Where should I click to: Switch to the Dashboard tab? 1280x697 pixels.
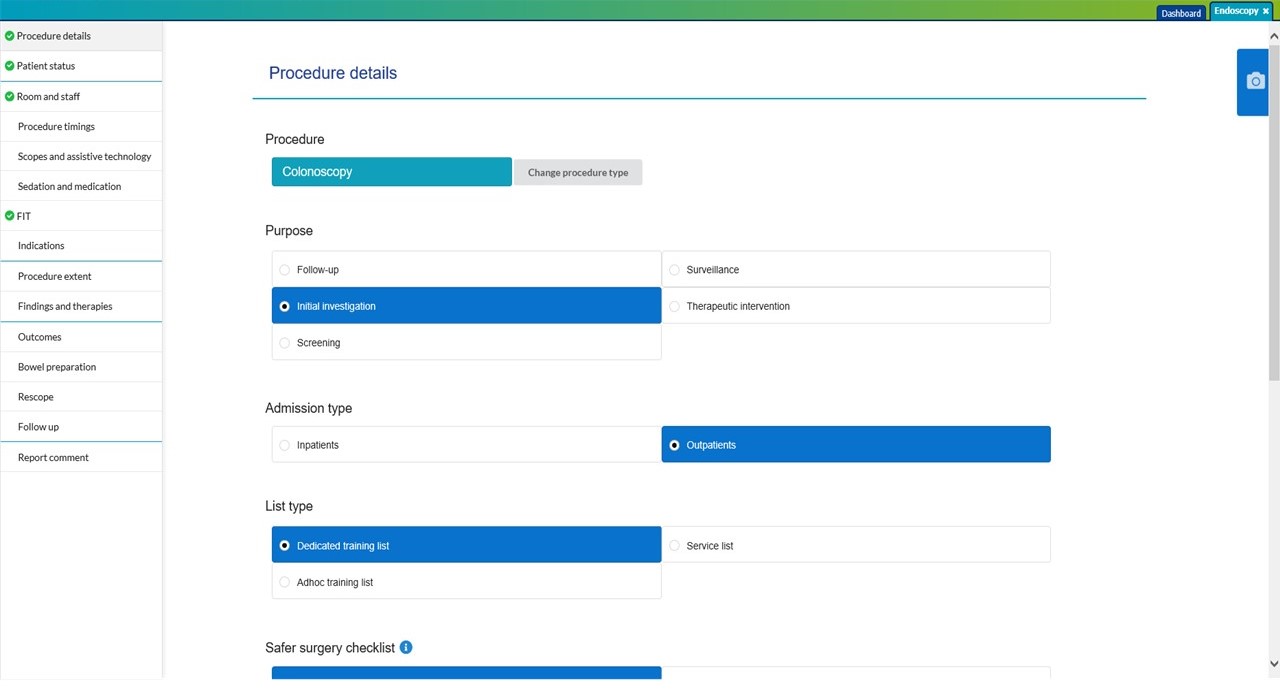click(x=1180, y=12)
